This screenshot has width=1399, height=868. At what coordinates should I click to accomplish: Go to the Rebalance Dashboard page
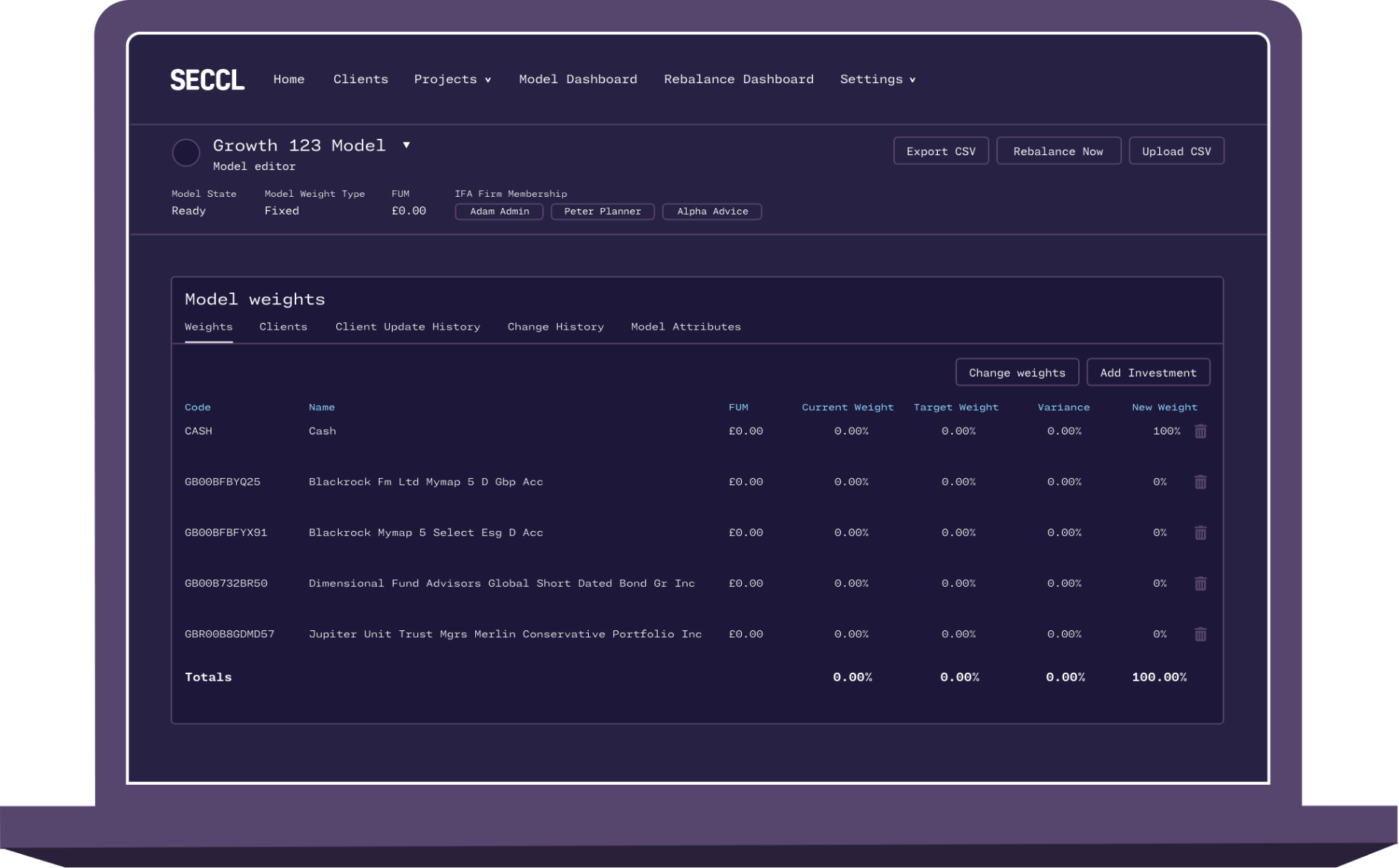click(738, 79)
